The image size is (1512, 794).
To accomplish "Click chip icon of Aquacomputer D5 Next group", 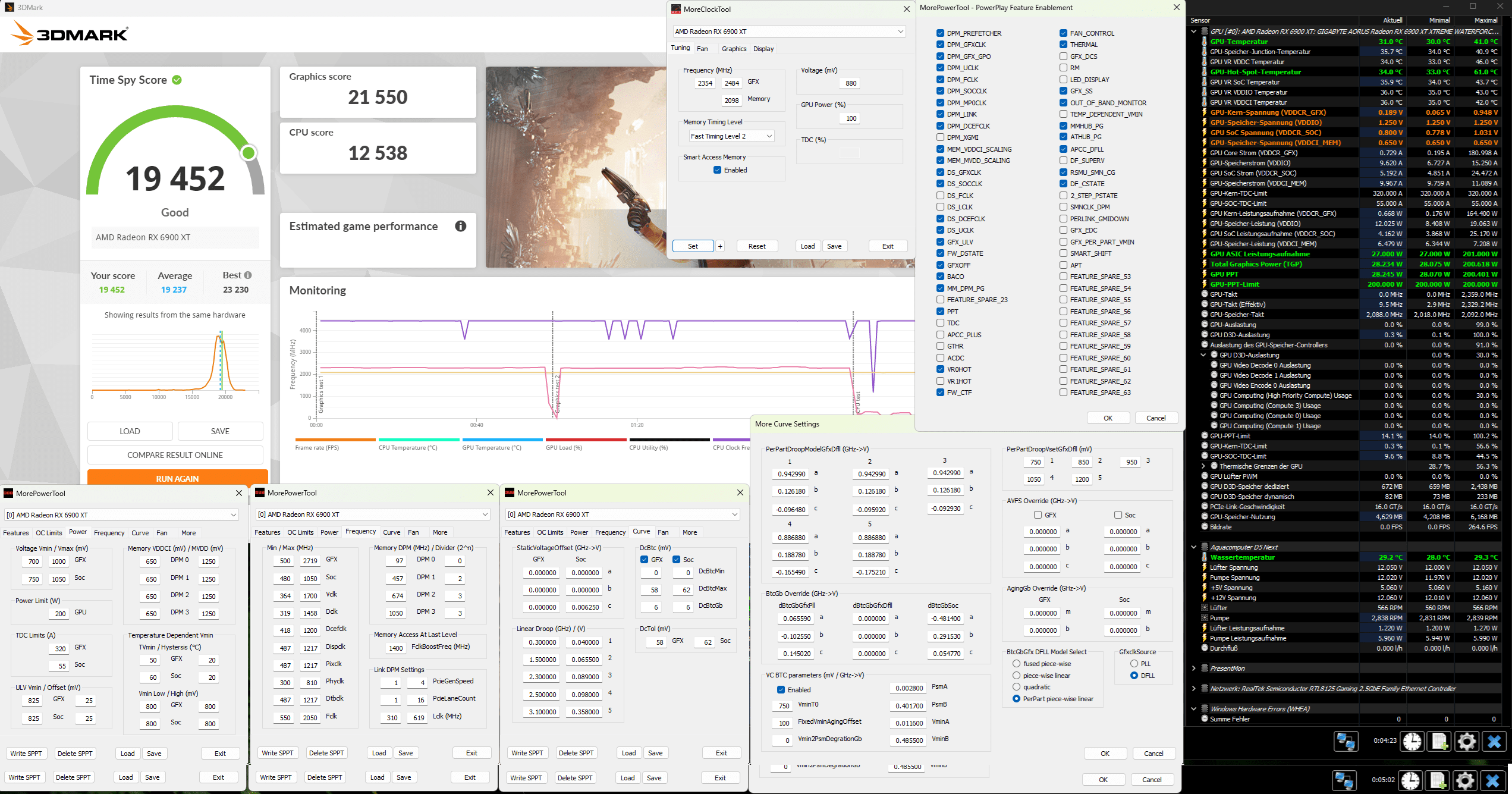I will click(1205, 547).
